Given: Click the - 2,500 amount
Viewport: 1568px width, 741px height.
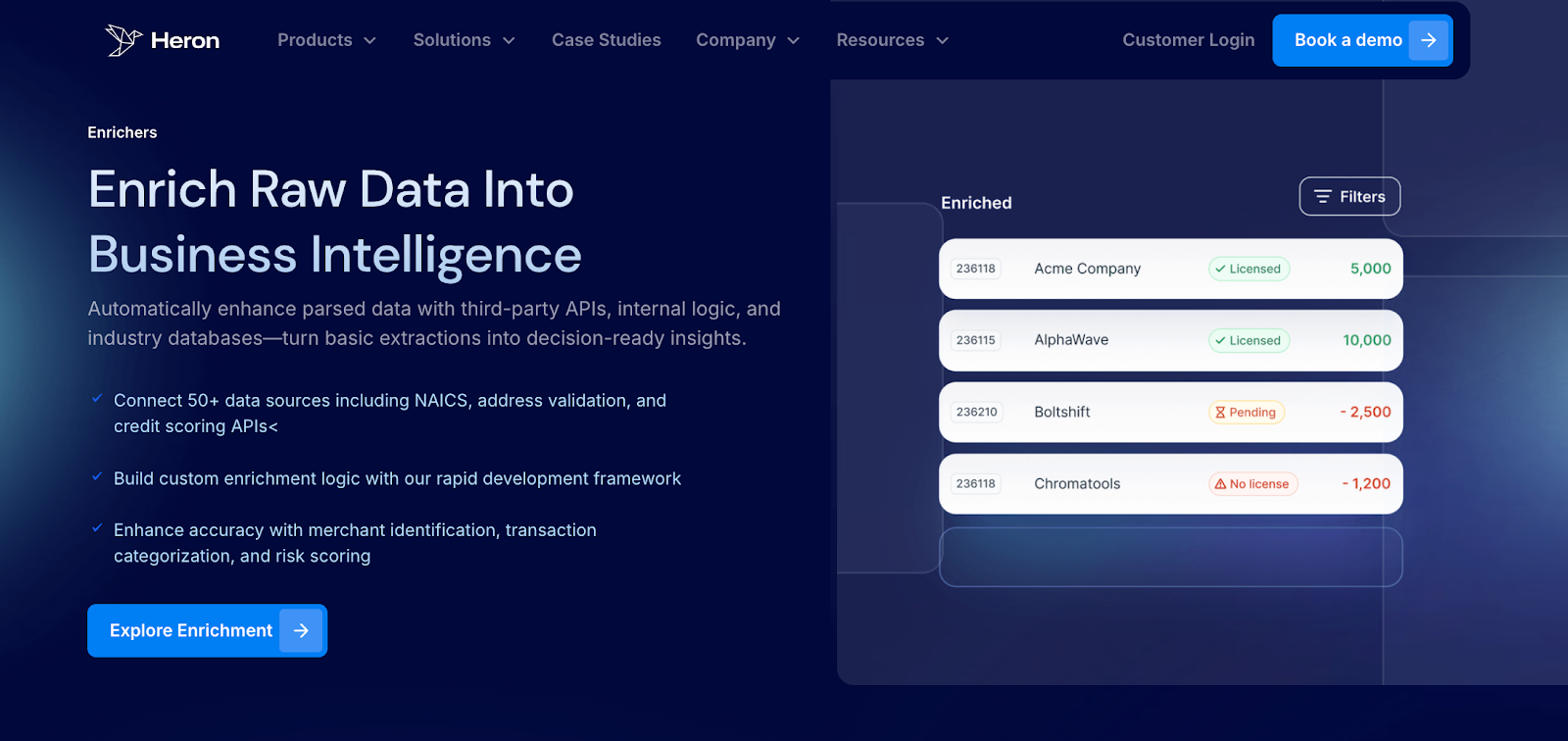Looking at the screenshot, I should point(1365,412).
